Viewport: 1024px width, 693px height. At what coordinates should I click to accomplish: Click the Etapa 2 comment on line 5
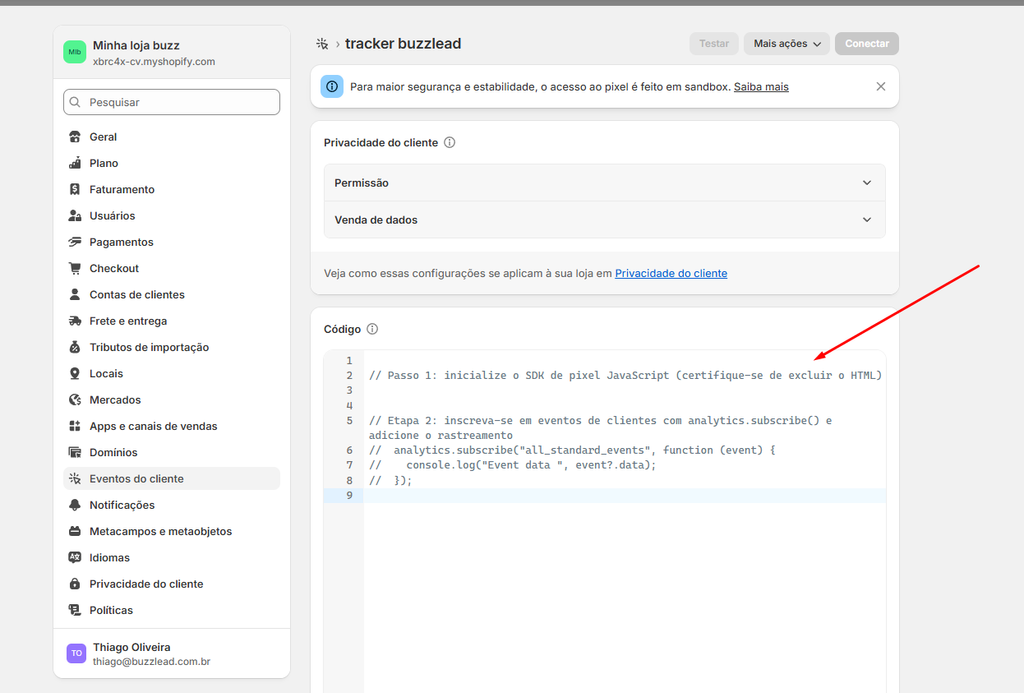(x=600, y=428)
